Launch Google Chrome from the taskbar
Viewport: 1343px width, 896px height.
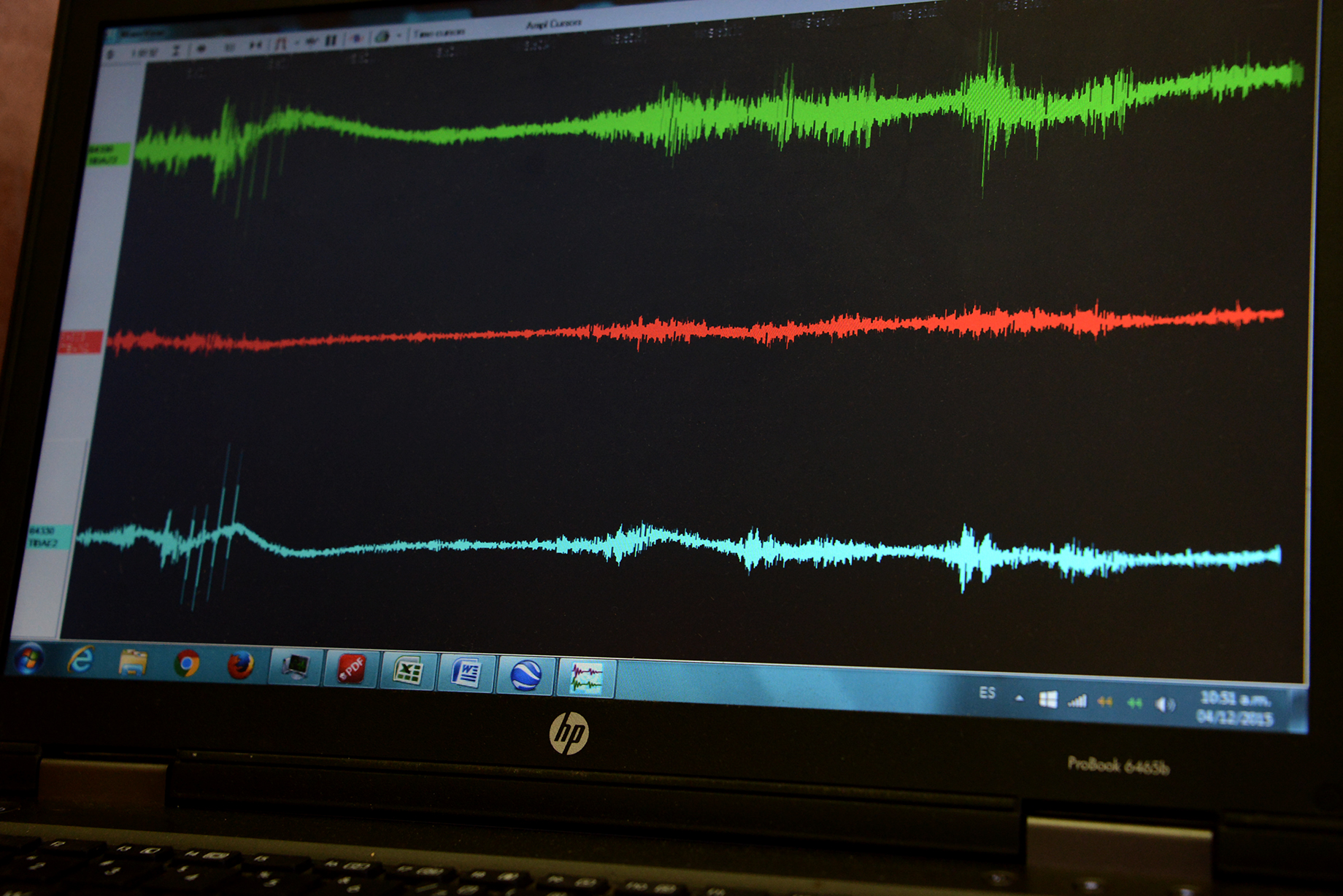187,665
